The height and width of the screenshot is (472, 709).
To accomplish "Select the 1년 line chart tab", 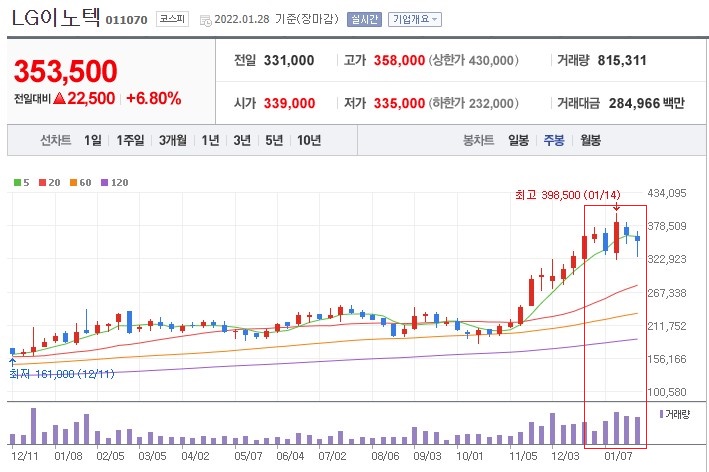I will pyautogui.click(x=210, y=140).
